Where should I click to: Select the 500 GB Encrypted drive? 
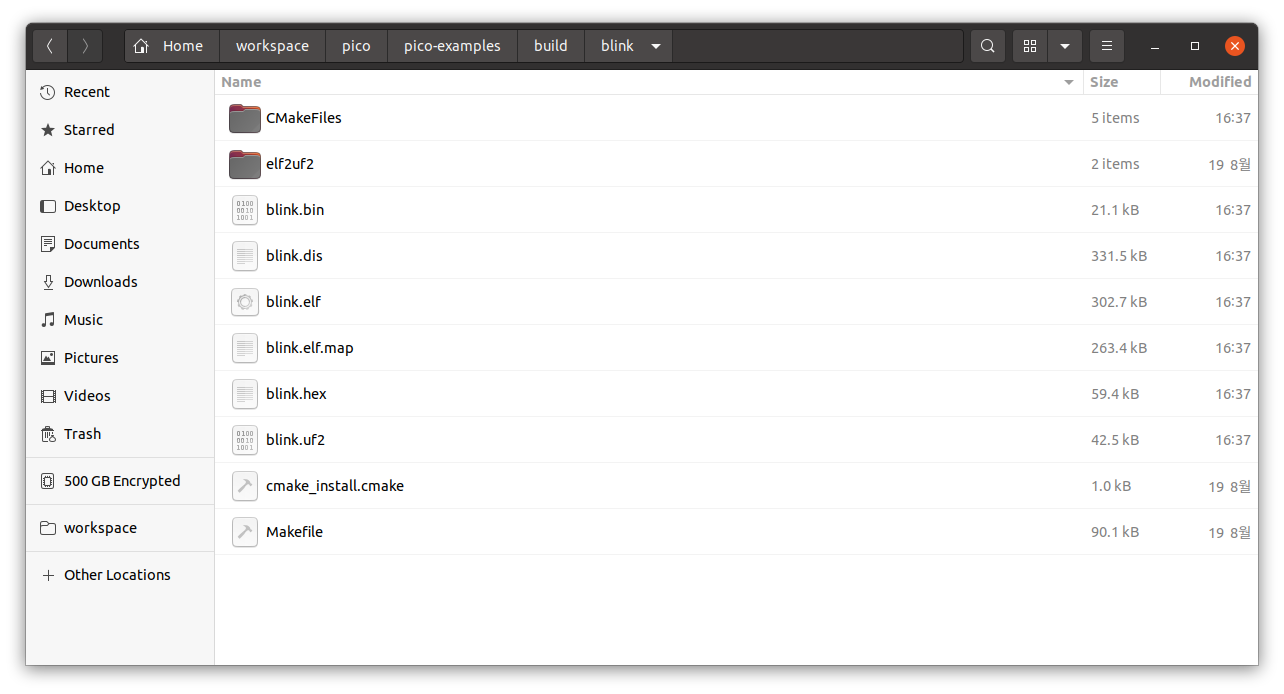120,481
